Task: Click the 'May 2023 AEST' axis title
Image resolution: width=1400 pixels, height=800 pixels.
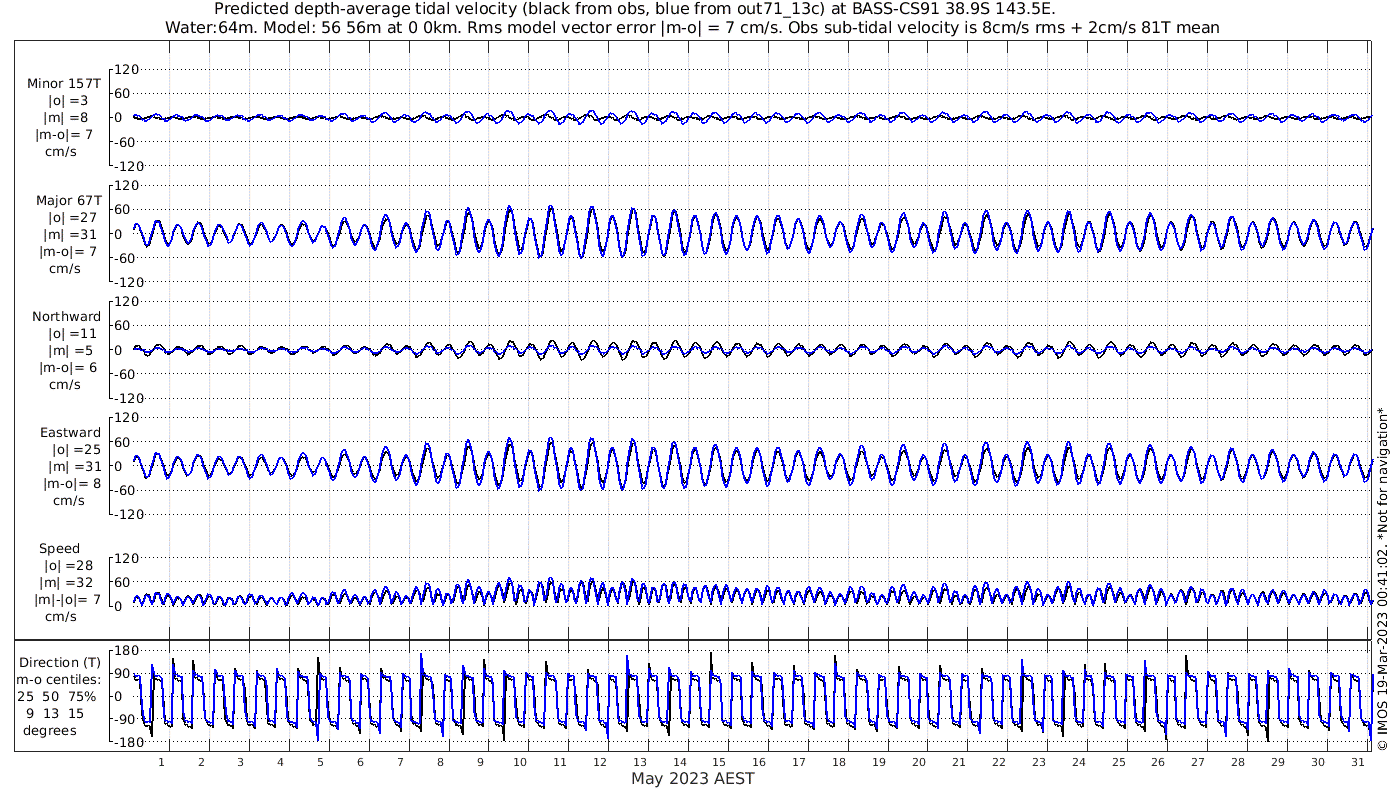Action: click(692, 779)
